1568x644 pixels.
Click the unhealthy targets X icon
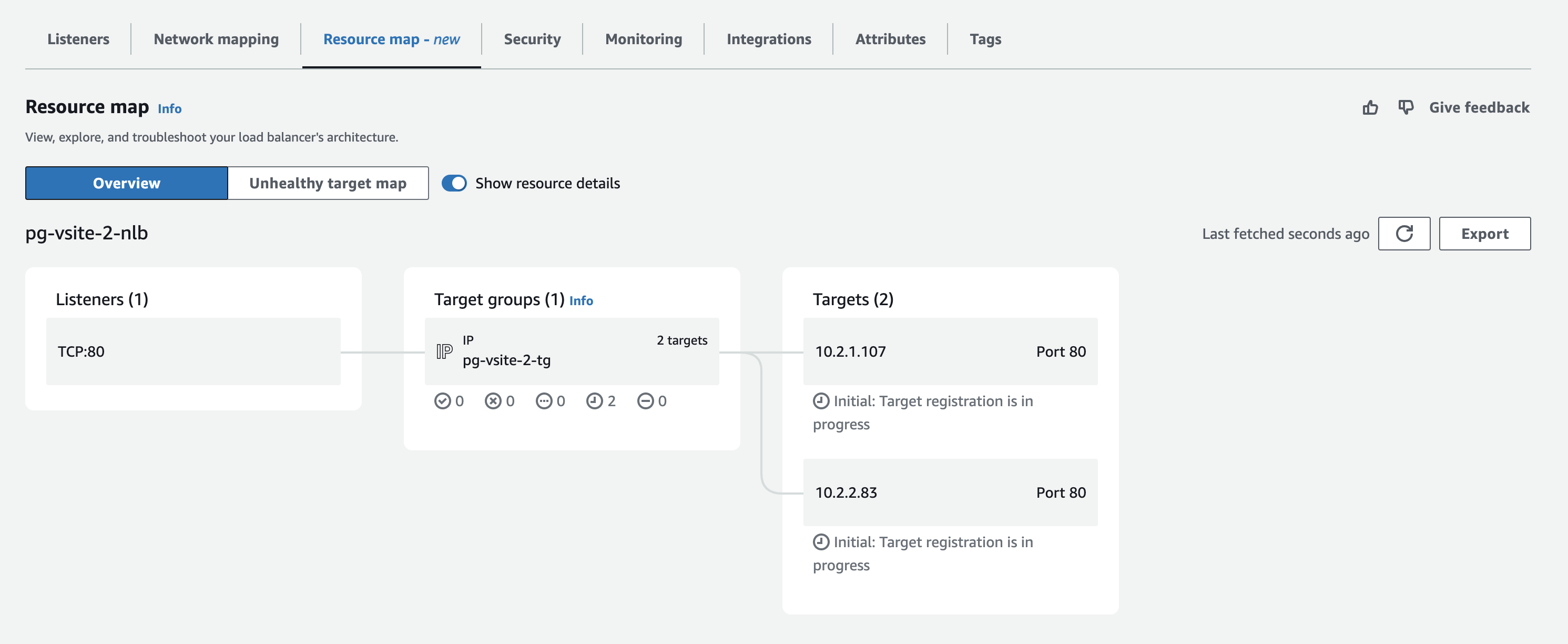tap(493, 401)
